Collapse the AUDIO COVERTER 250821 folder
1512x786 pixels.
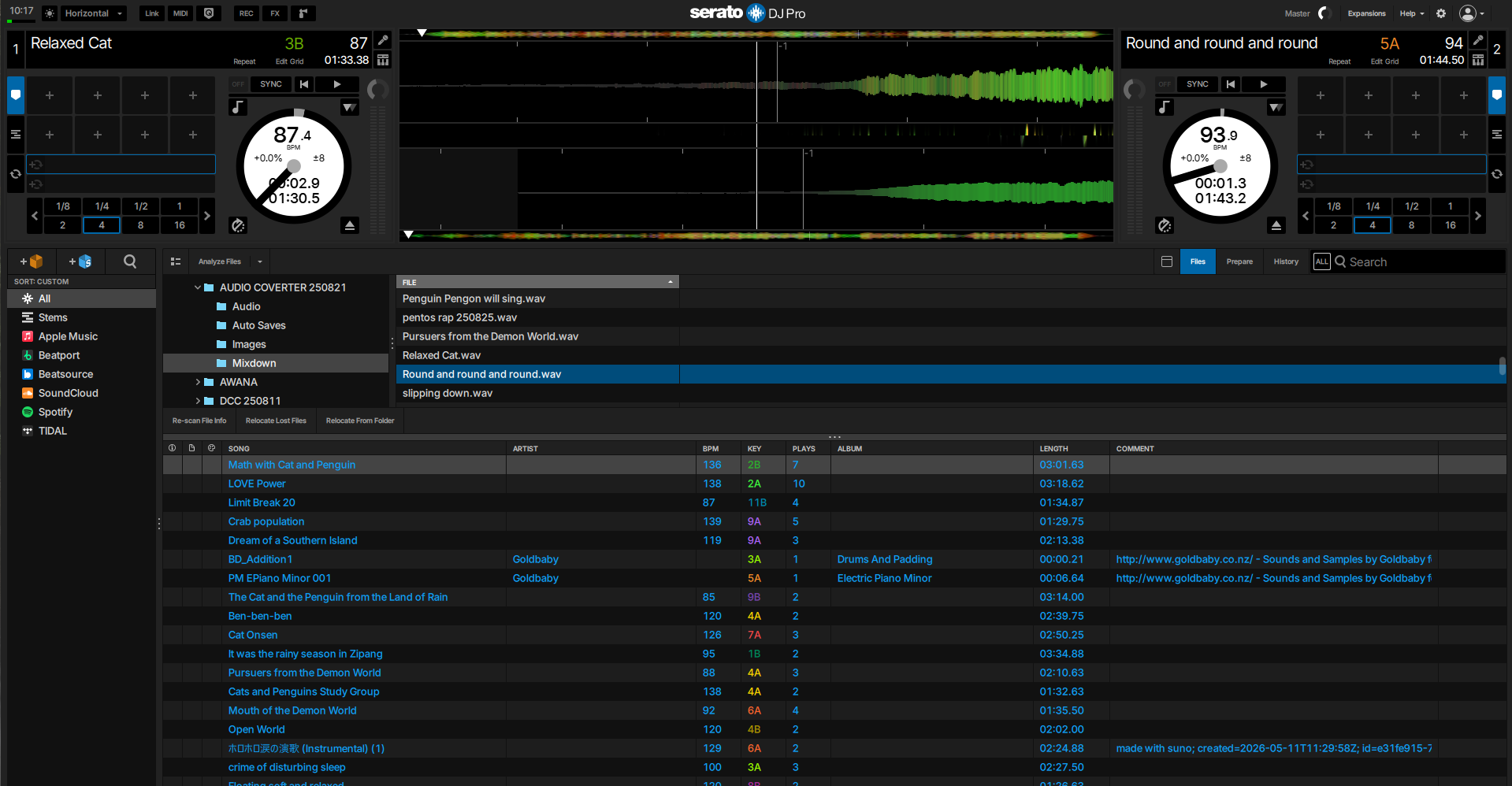pos(198,287)
